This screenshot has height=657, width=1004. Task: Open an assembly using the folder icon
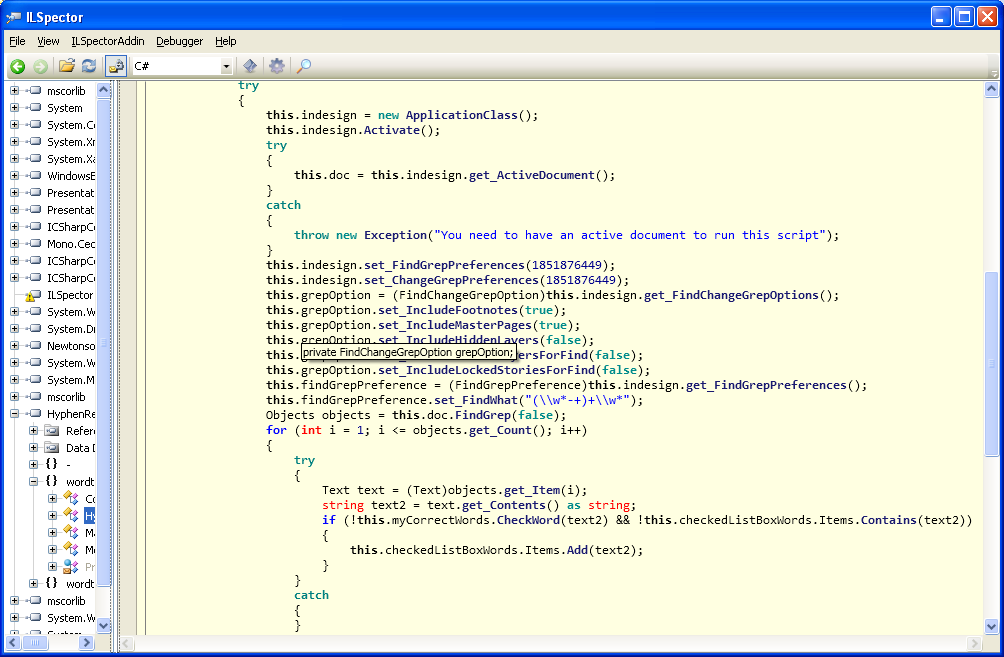67,66
